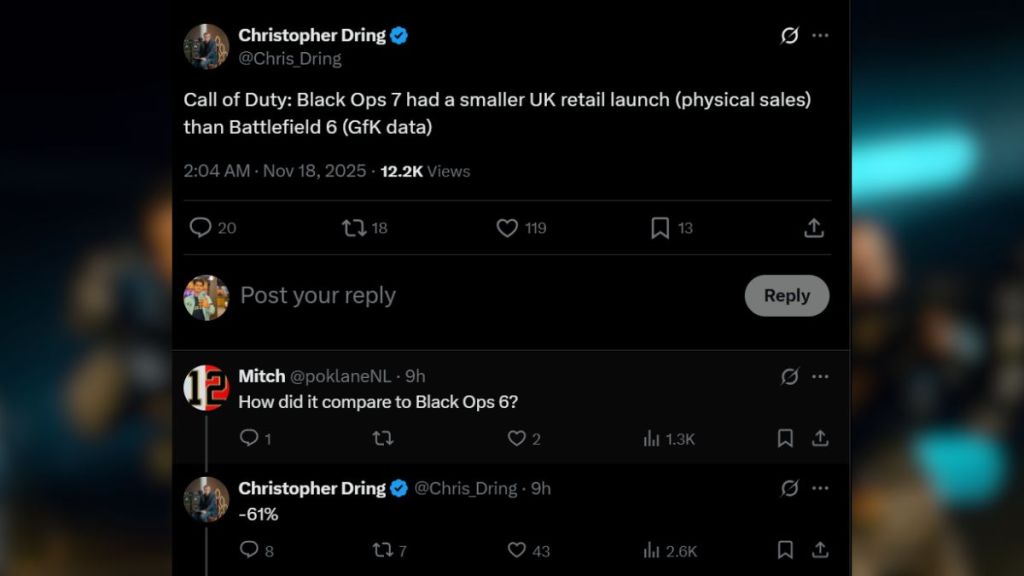The height and width of the screenshot is (576, 1024).
Task: Open Grok analysis for the -61% reply
Action: [789, 488]
